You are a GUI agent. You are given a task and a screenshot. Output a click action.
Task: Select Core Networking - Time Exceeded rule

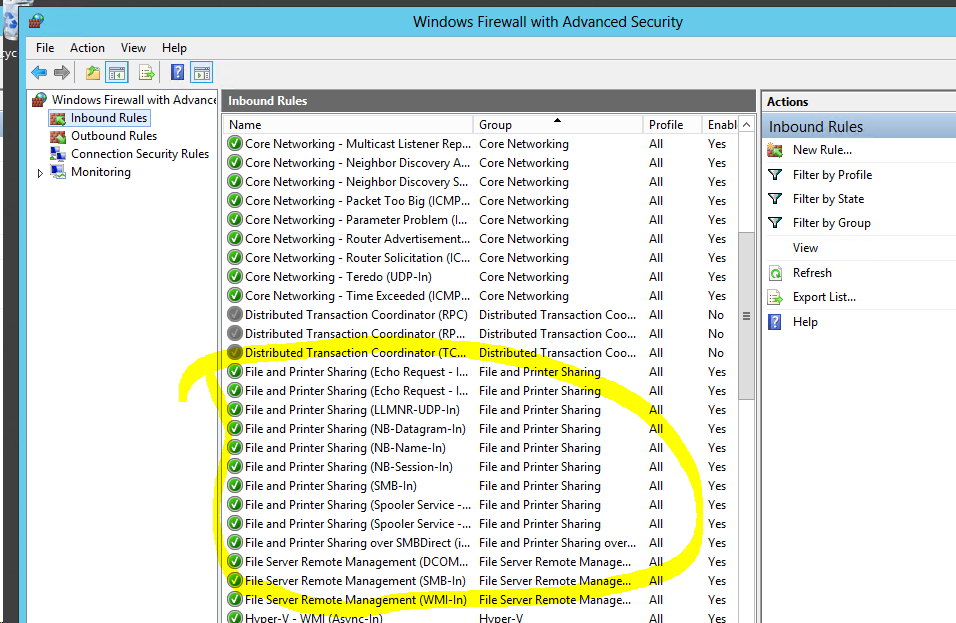point(482,296)
